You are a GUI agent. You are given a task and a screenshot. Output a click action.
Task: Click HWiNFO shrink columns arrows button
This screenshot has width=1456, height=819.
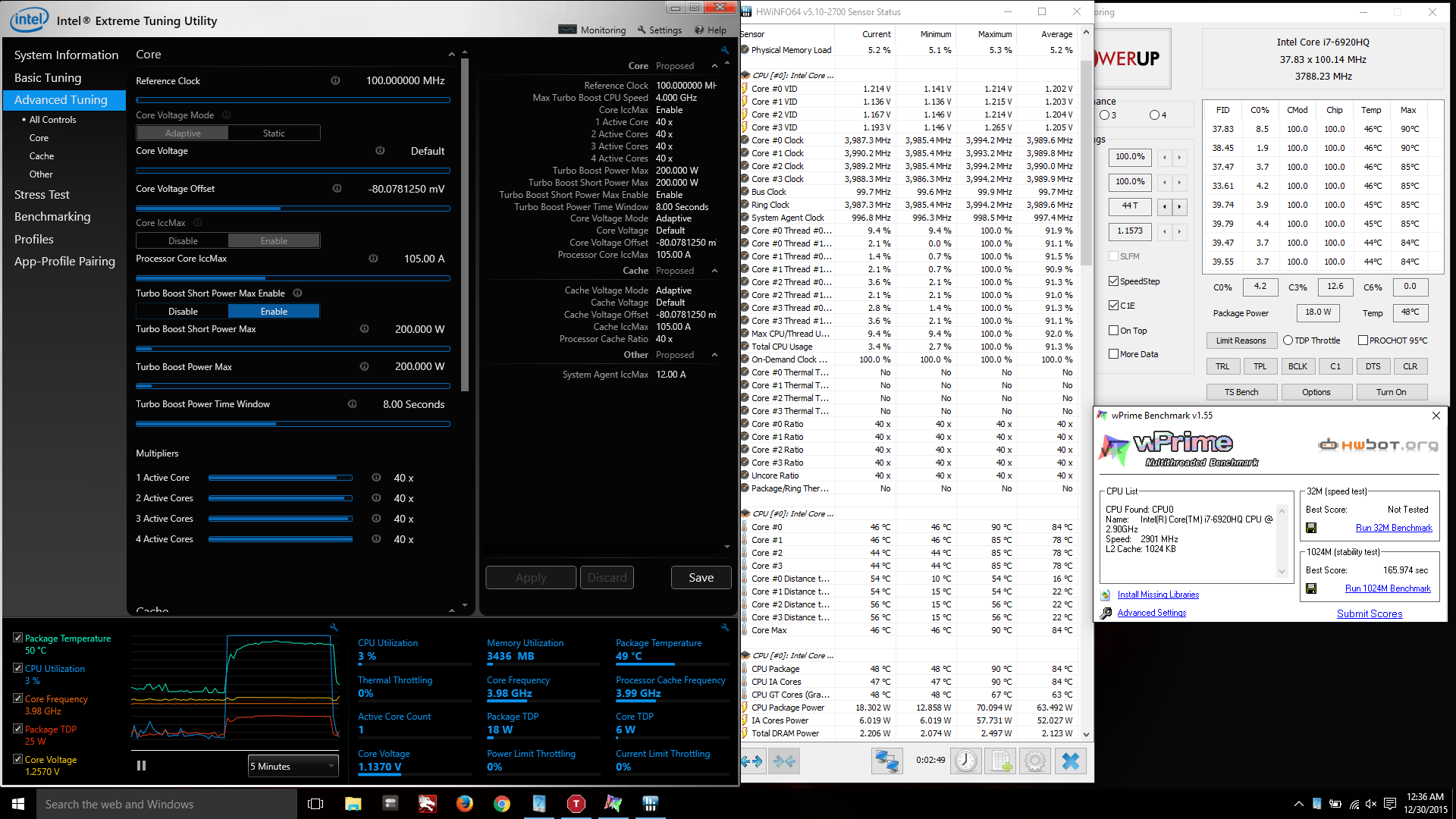coord(785,761)
